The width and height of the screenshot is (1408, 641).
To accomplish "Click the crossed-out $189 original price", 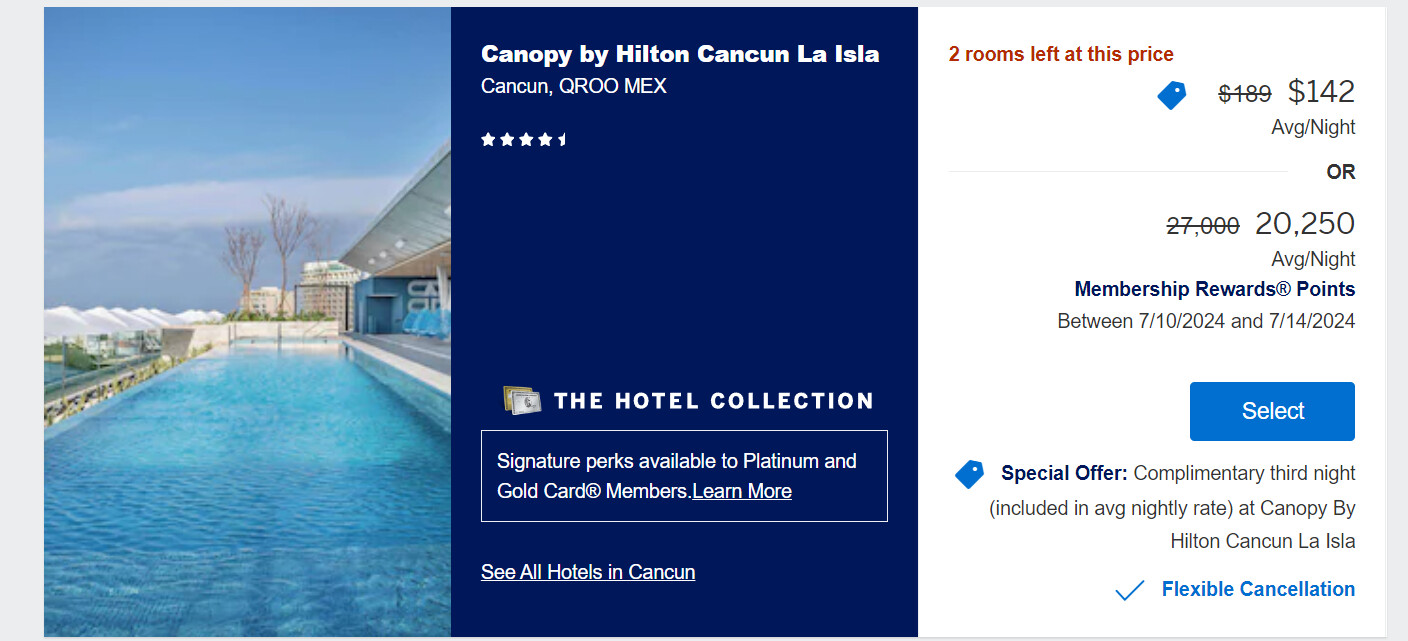I will tap(1244, 94).
